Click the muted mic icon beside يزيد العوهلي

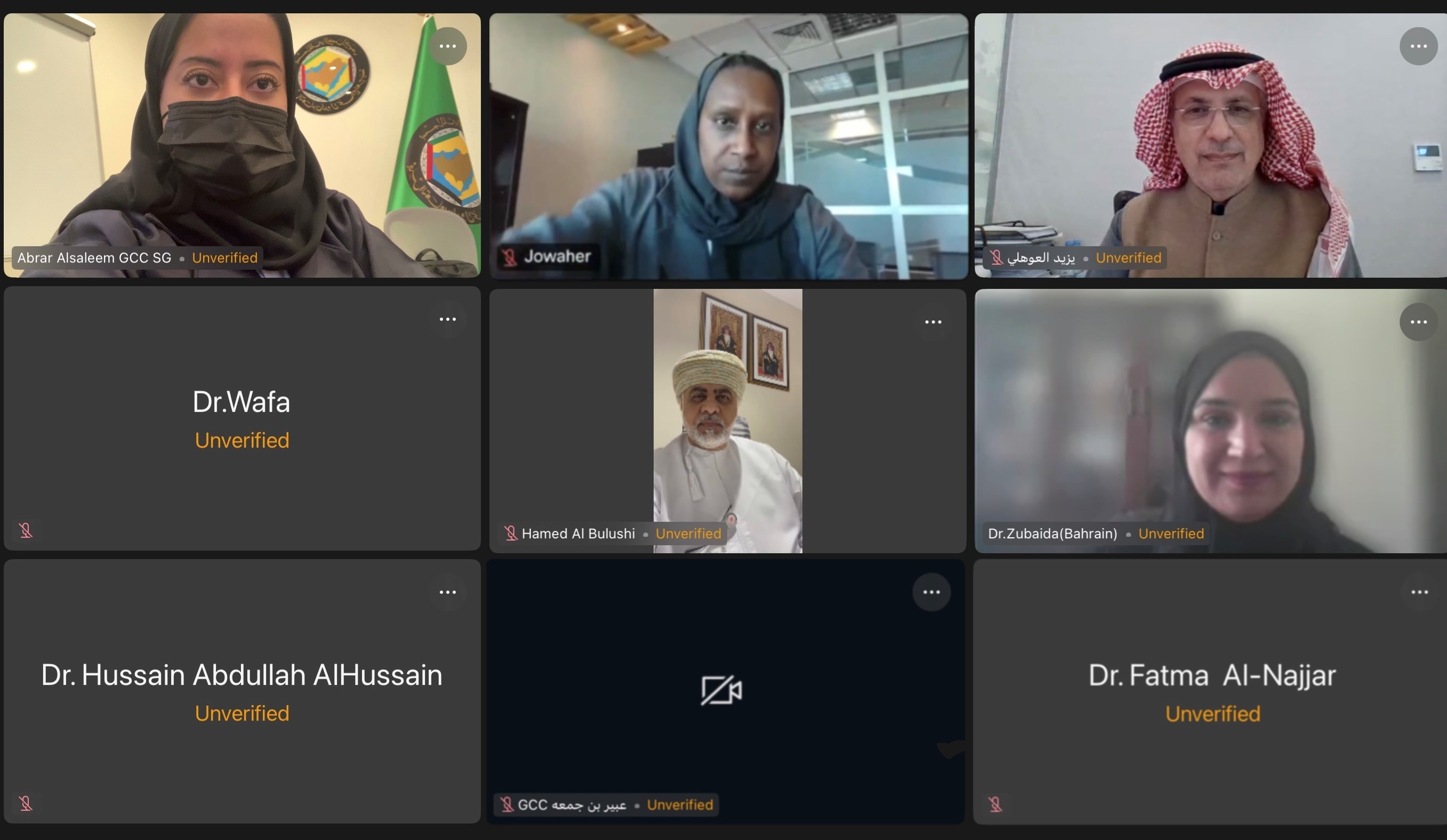tap(995, 257)
